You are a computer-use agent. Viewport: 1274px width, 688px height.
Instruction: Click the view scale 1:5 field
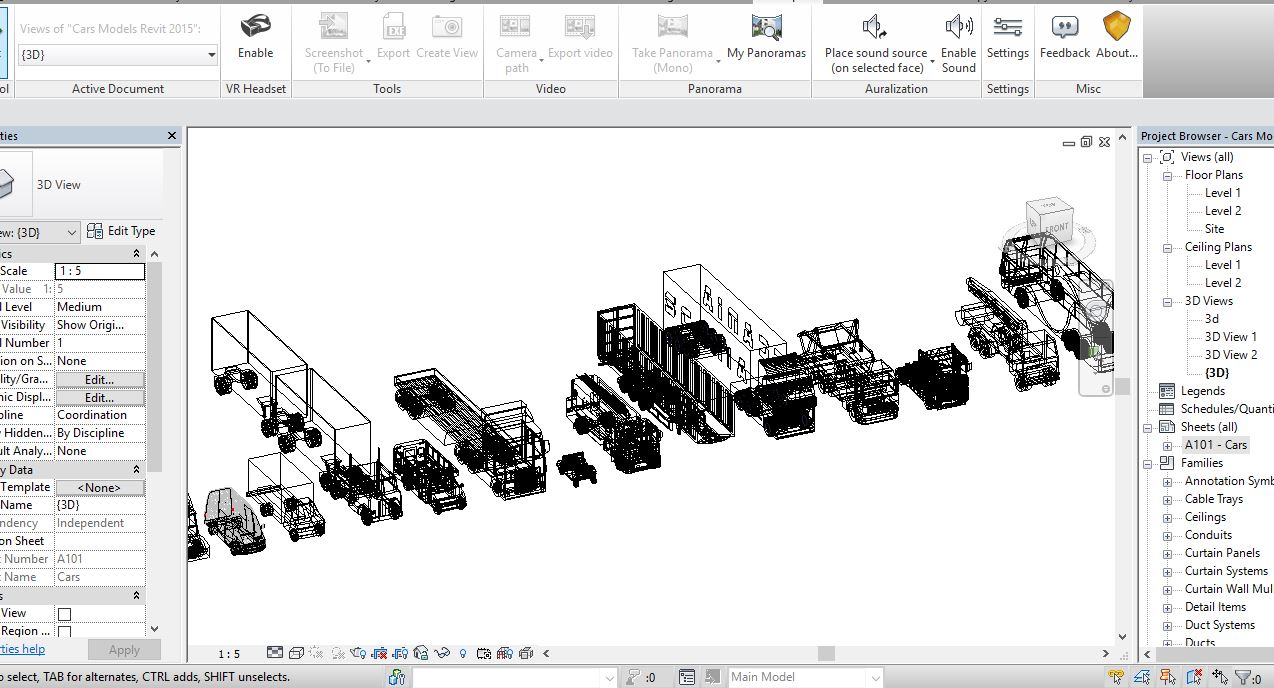(99, 271)
